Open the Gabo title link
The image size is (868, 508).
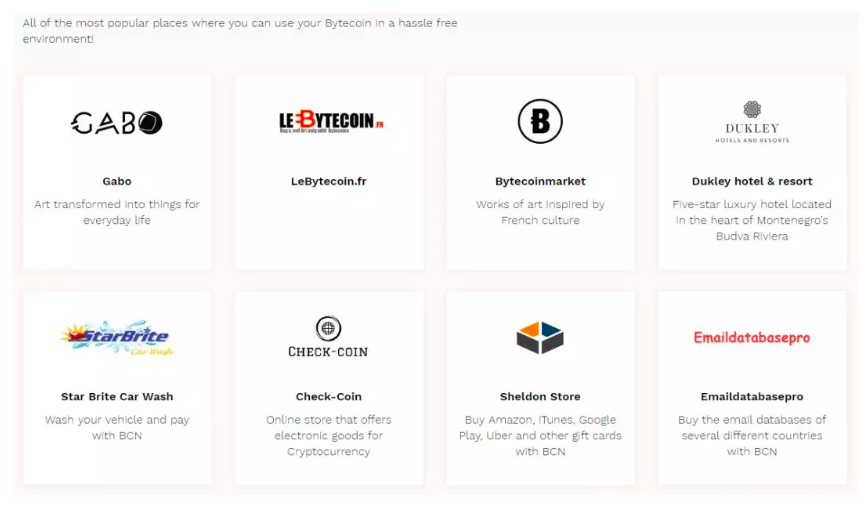(x=117, y=182)
